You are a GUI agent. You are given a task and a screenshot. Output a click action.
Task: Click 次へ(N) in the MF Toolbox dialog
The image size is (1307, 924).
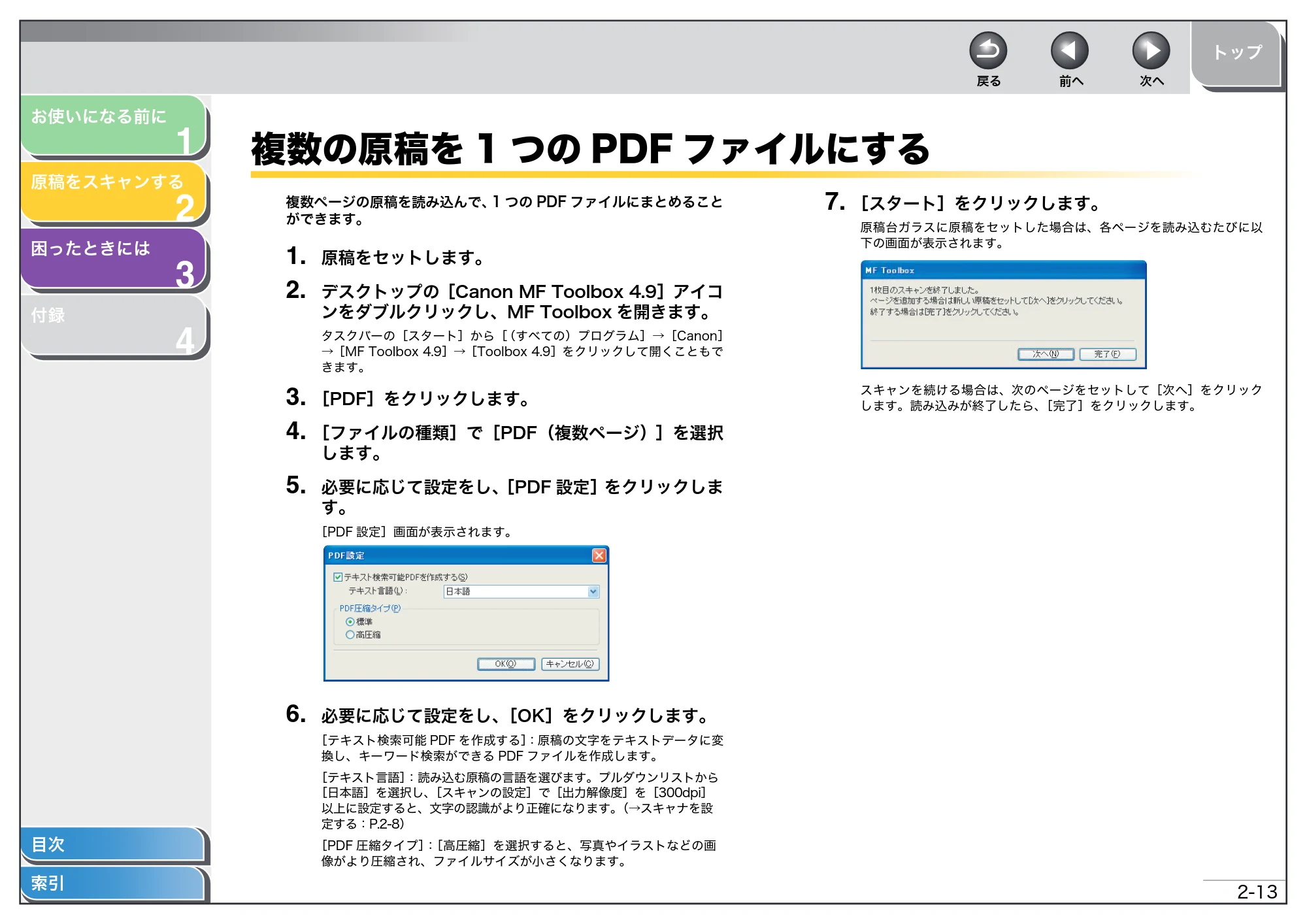1046,354
